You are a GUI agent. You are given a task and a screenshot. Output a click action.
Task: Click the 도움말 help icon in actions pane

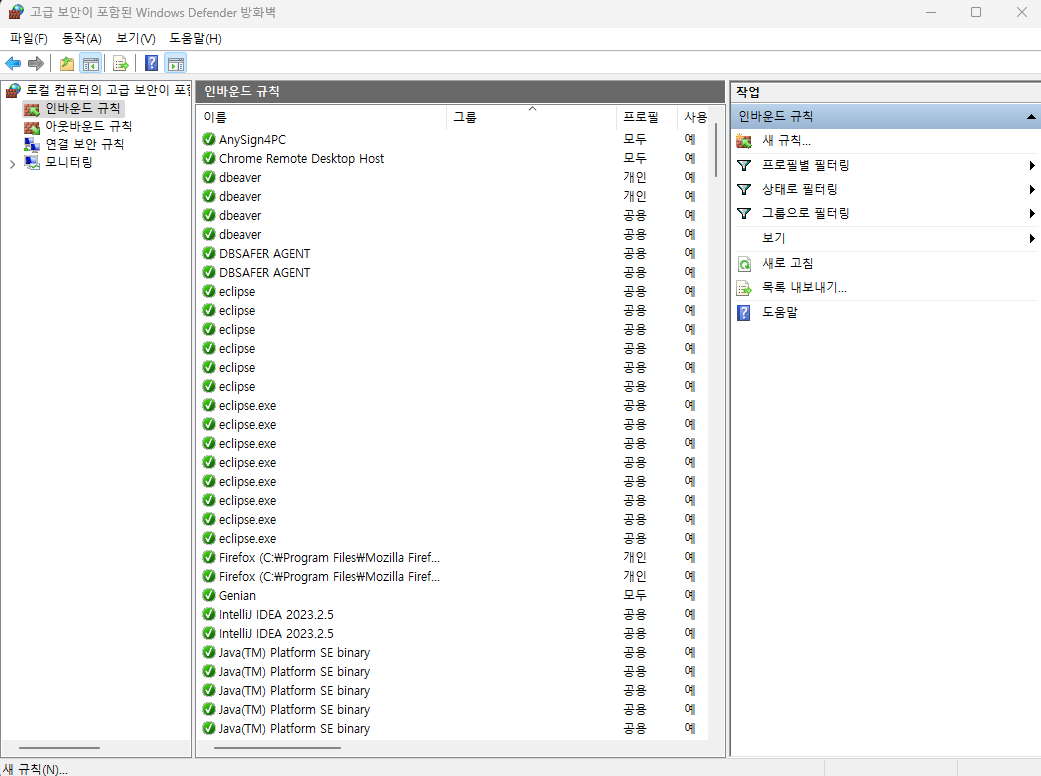pyautogui.click(x=744, y=313)
